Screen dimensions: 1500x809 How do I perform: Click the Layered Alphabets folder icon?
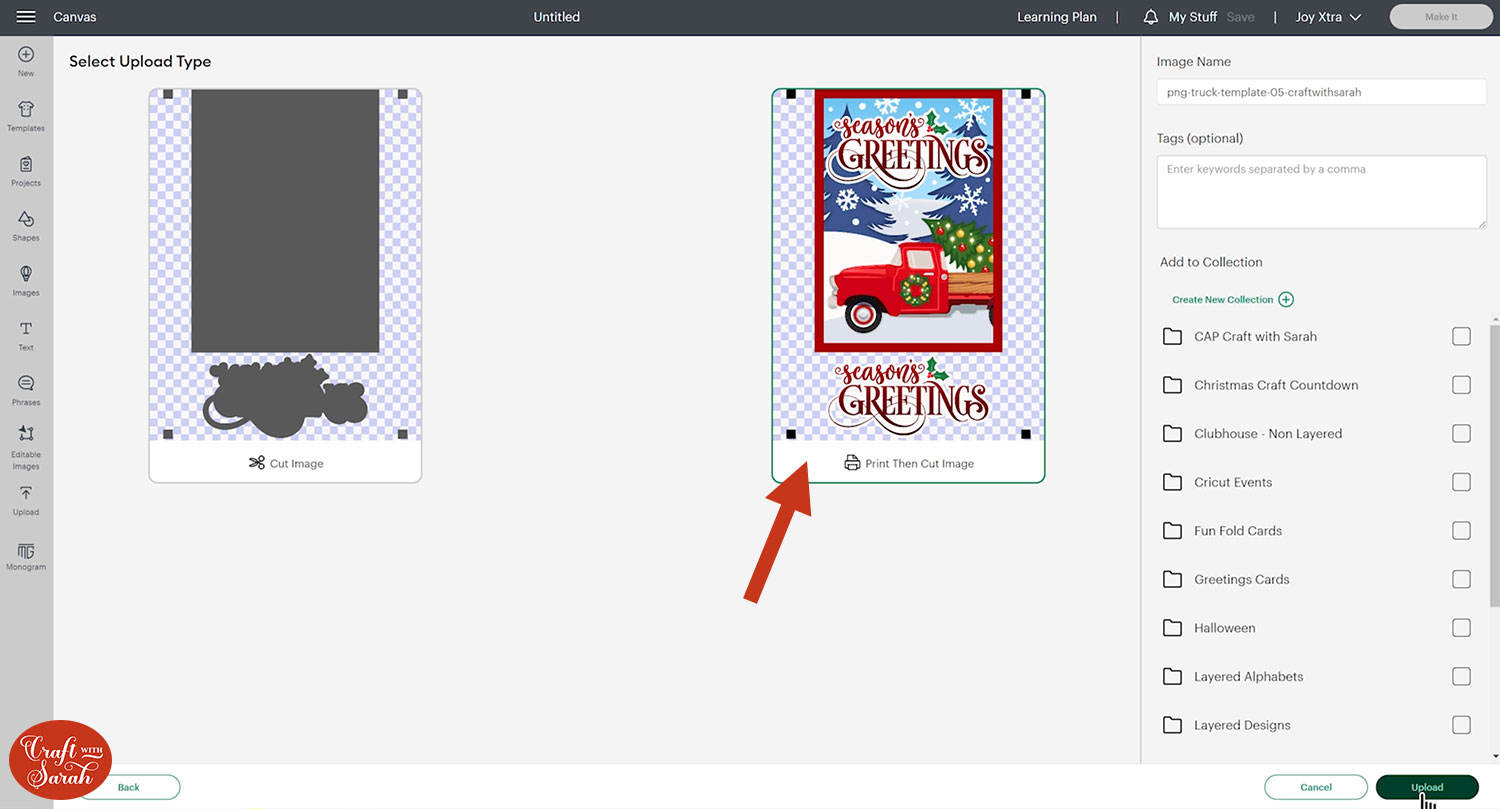coord(1172,676)
